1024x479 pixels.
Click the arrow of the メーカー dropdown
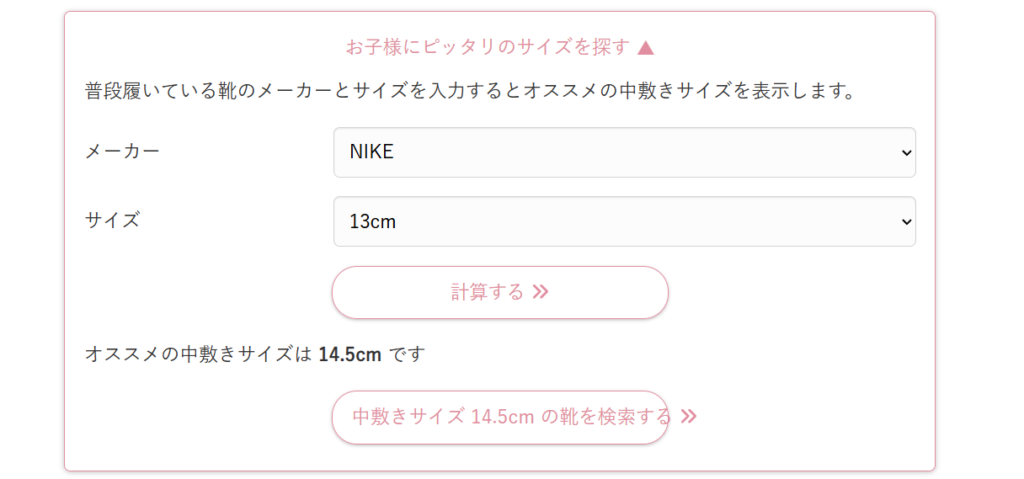pos(906,153)
